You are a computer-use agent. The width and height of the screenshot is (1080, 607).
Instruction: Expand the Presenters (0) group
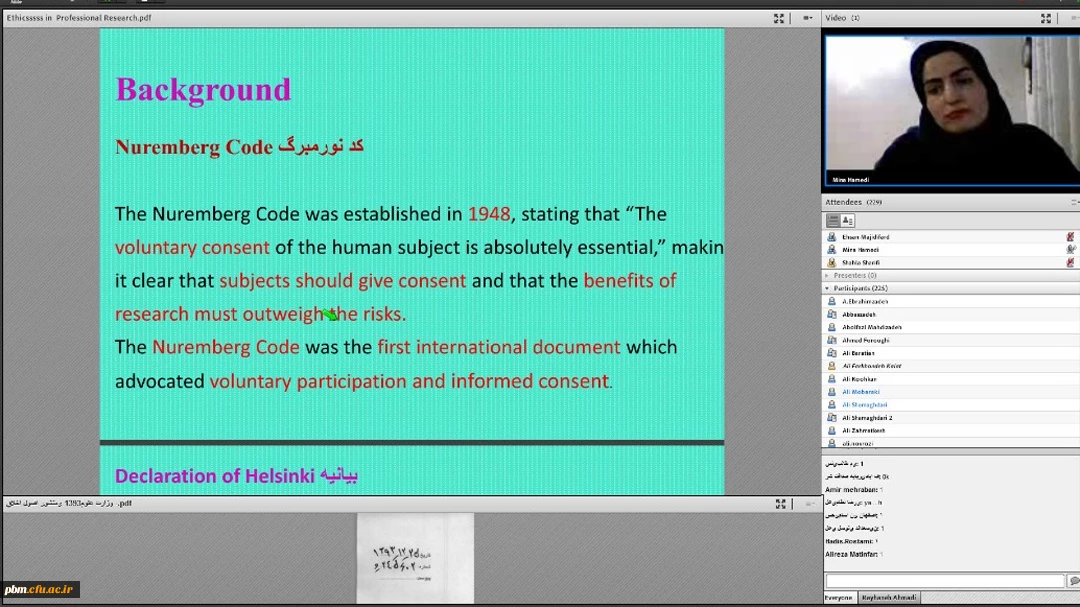(x=827, y=275)
